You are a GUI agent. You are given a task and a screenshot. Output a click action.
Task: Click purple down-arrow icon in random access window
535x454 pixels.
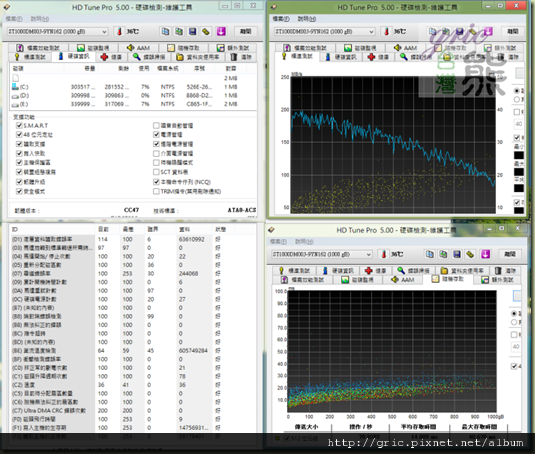[x=486, y=254]
